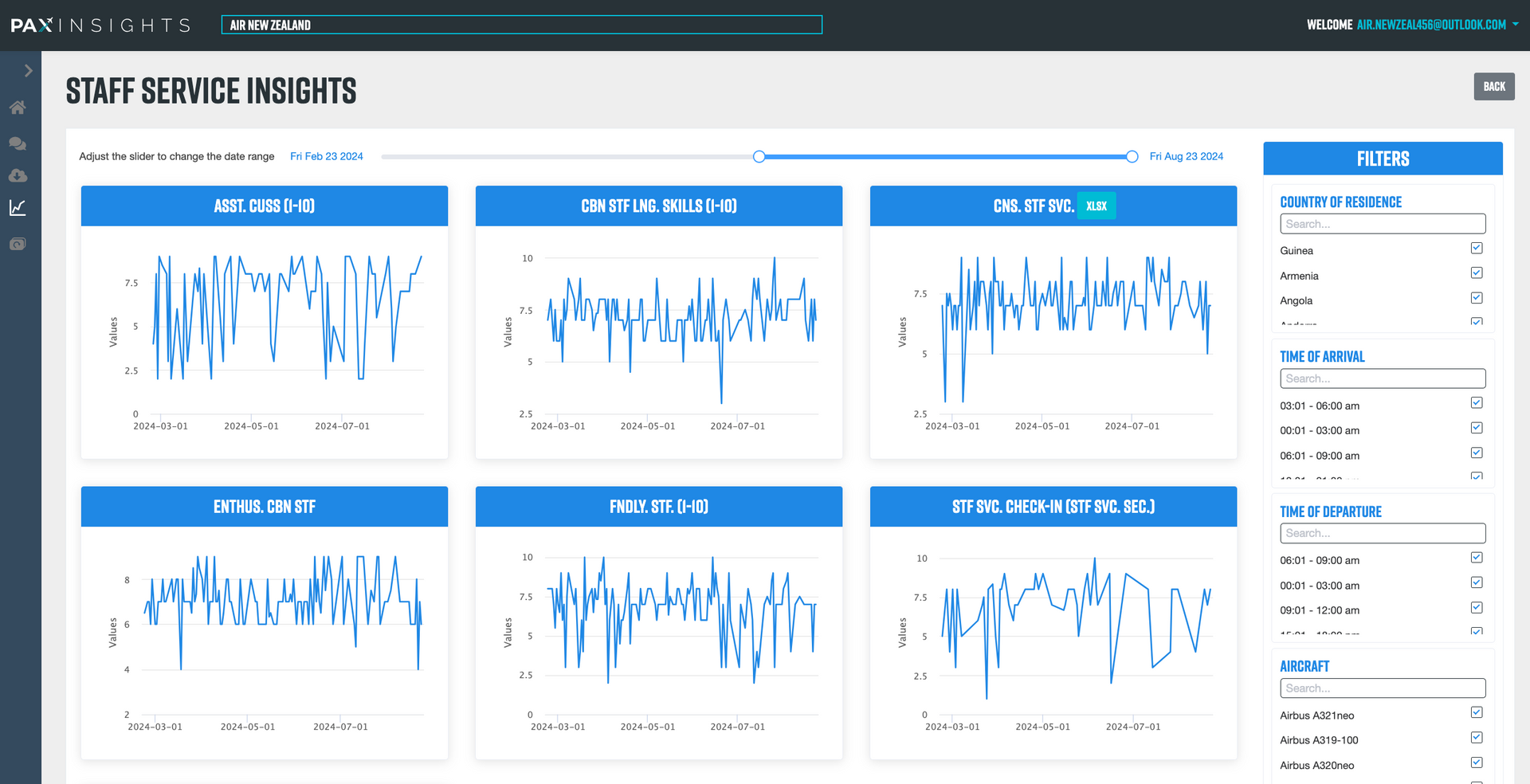Go to the Home icon in sidebar
Image resolution: width=1530 pixels, height=784 pixels.
(x=18, y=108)
